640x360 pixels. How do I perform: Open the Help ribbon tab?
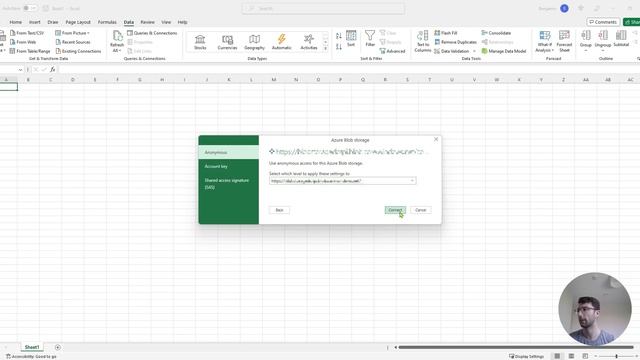click(x=182, y=22)
